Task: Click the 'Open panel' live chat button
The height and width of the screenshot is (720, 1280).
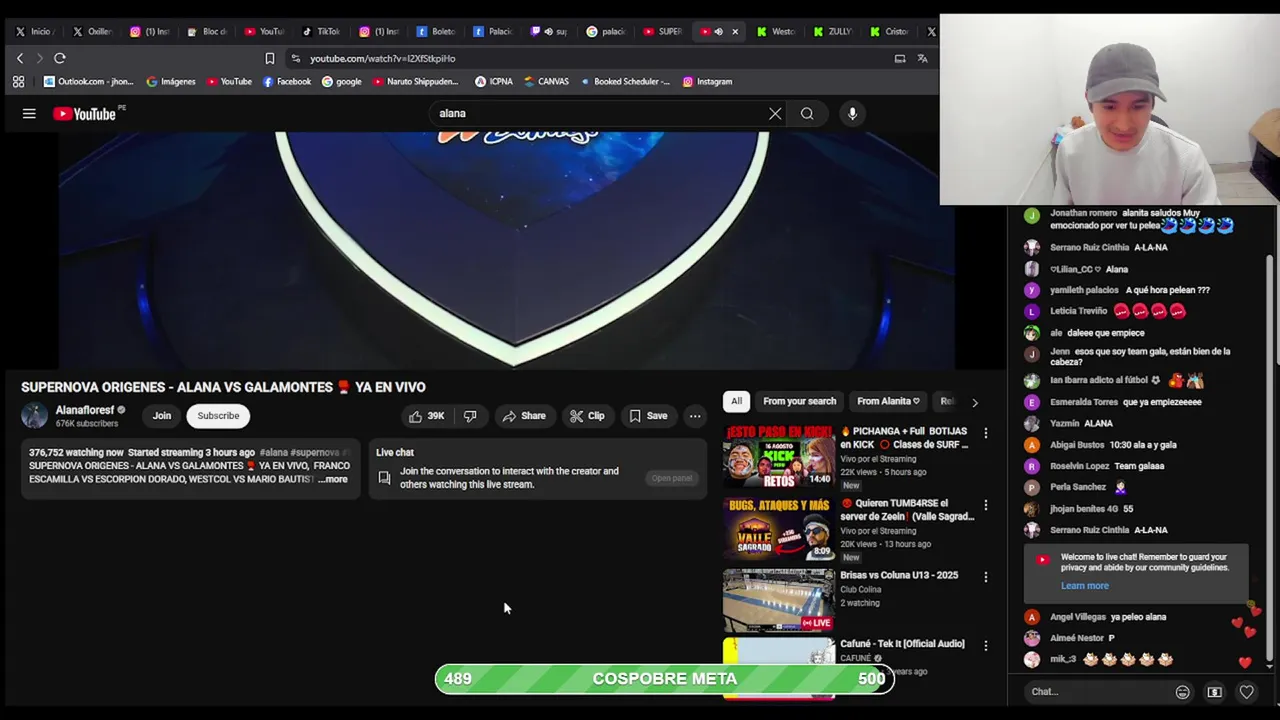Action: point(671,478)
